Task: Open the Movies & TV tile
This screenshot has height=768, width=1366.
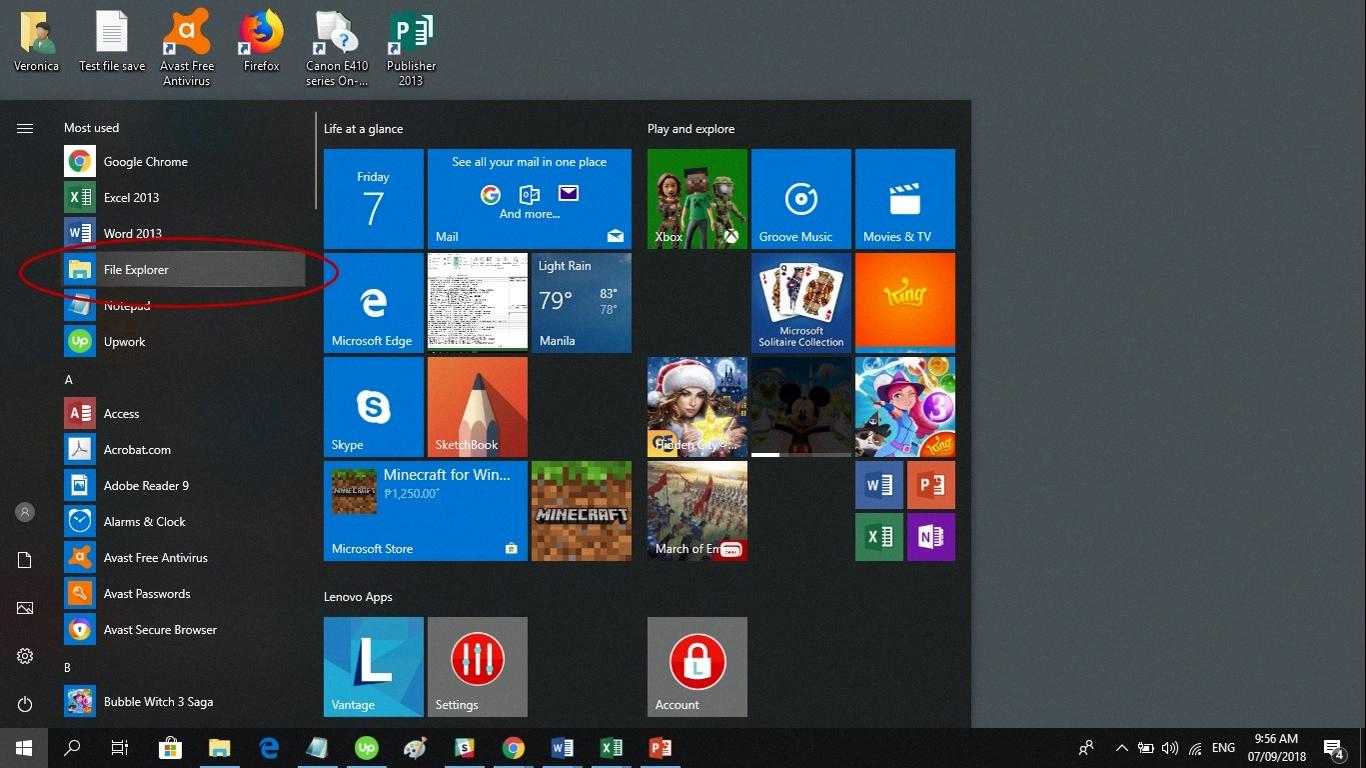Action: pyautogui.click(x=905, y=199)
